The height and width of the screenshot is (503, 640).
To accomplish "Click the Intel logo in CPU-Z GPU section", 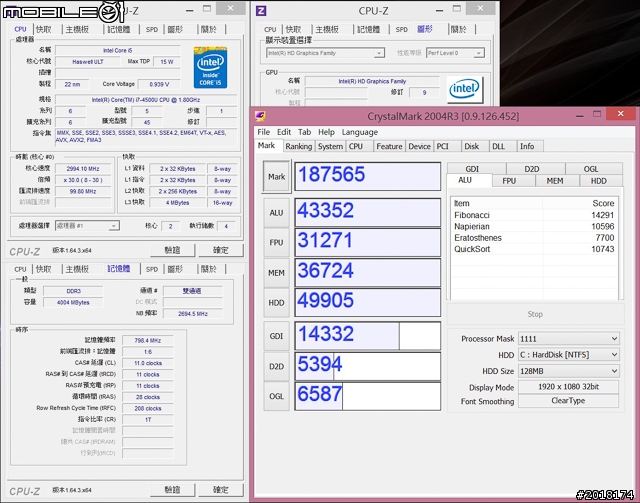I will (x=465, y=89).
